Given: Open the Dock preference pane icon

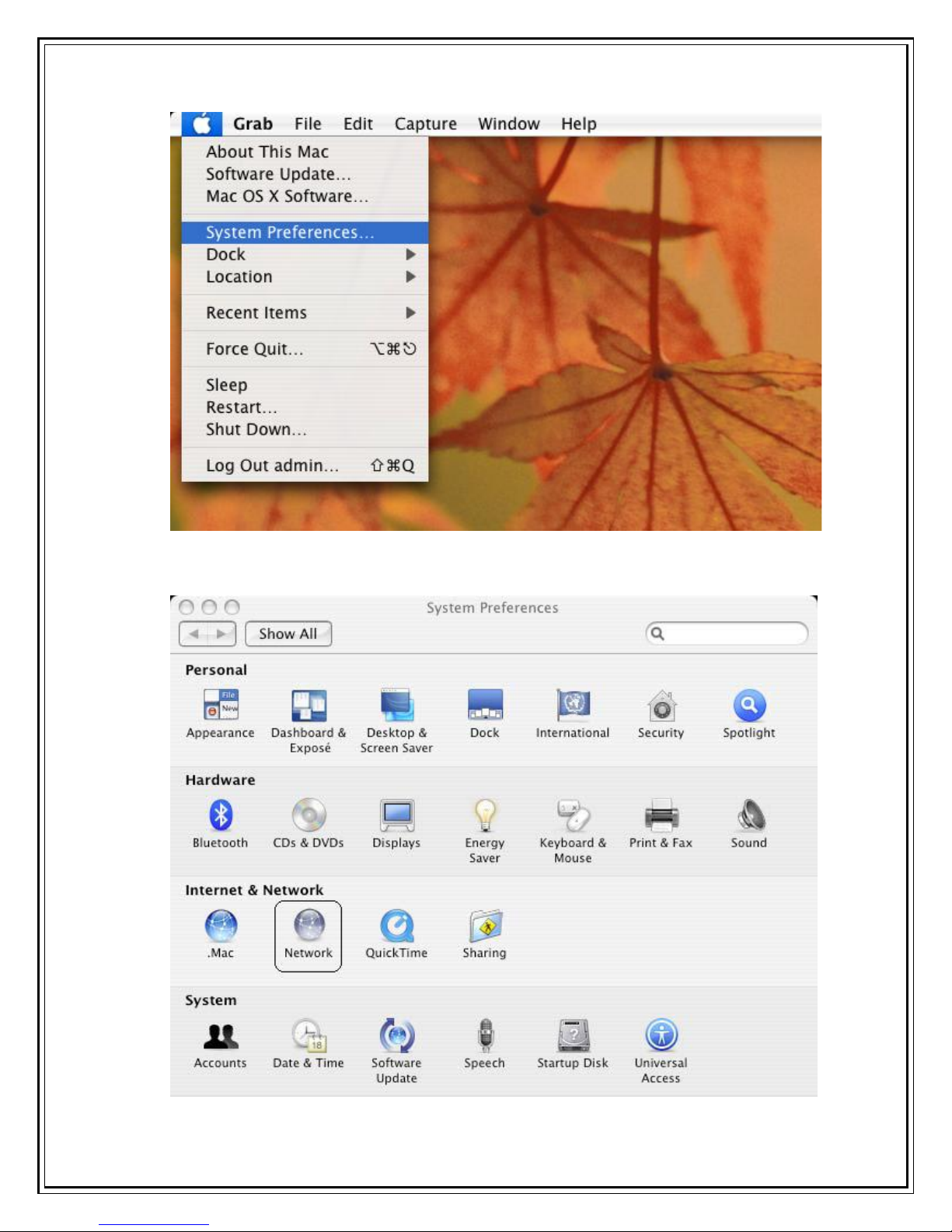Looking at the screenshot, I should (485, 714).
